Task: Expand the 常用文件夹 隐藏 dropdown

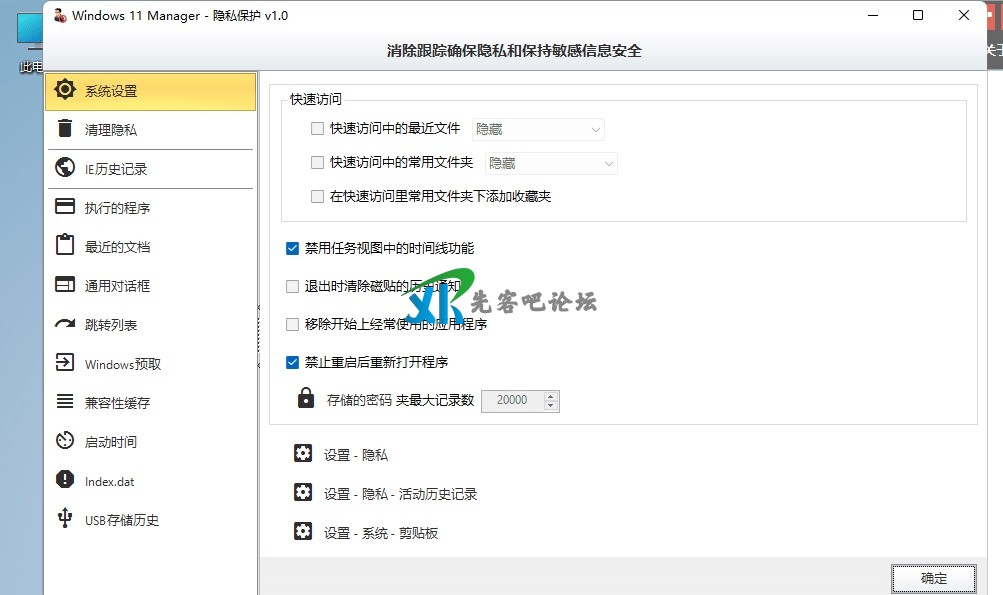Action: click(551, 163)
